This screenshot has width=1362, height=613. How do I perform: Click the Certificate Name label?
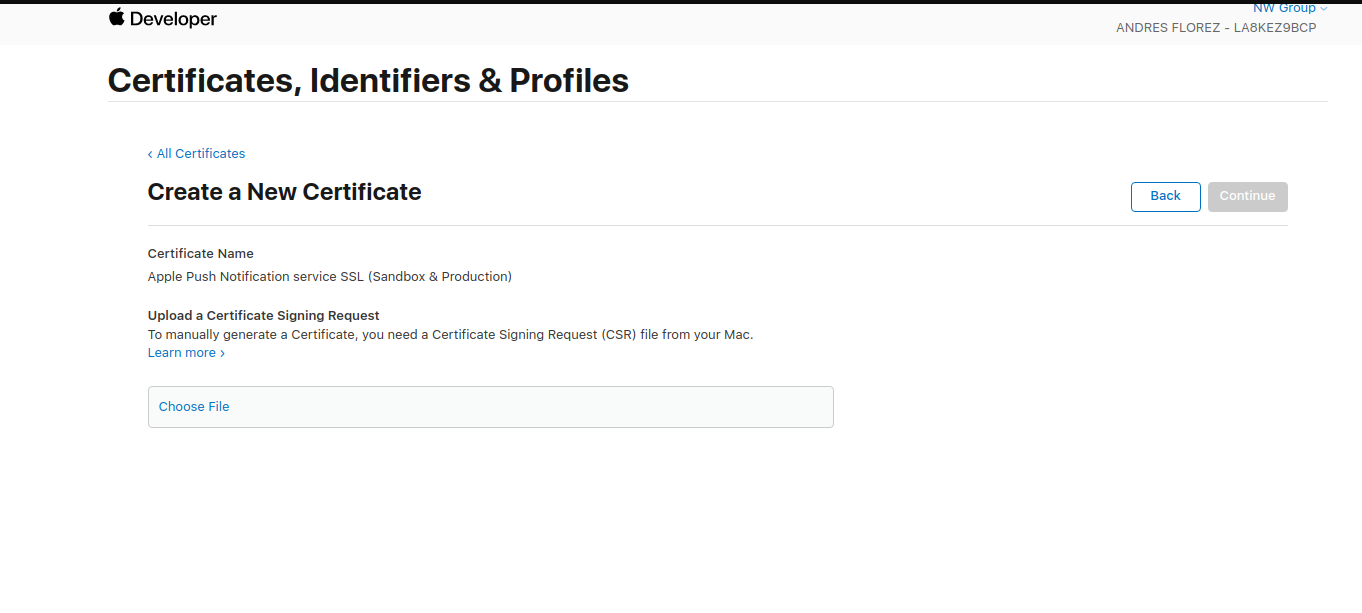pos(201,254)
